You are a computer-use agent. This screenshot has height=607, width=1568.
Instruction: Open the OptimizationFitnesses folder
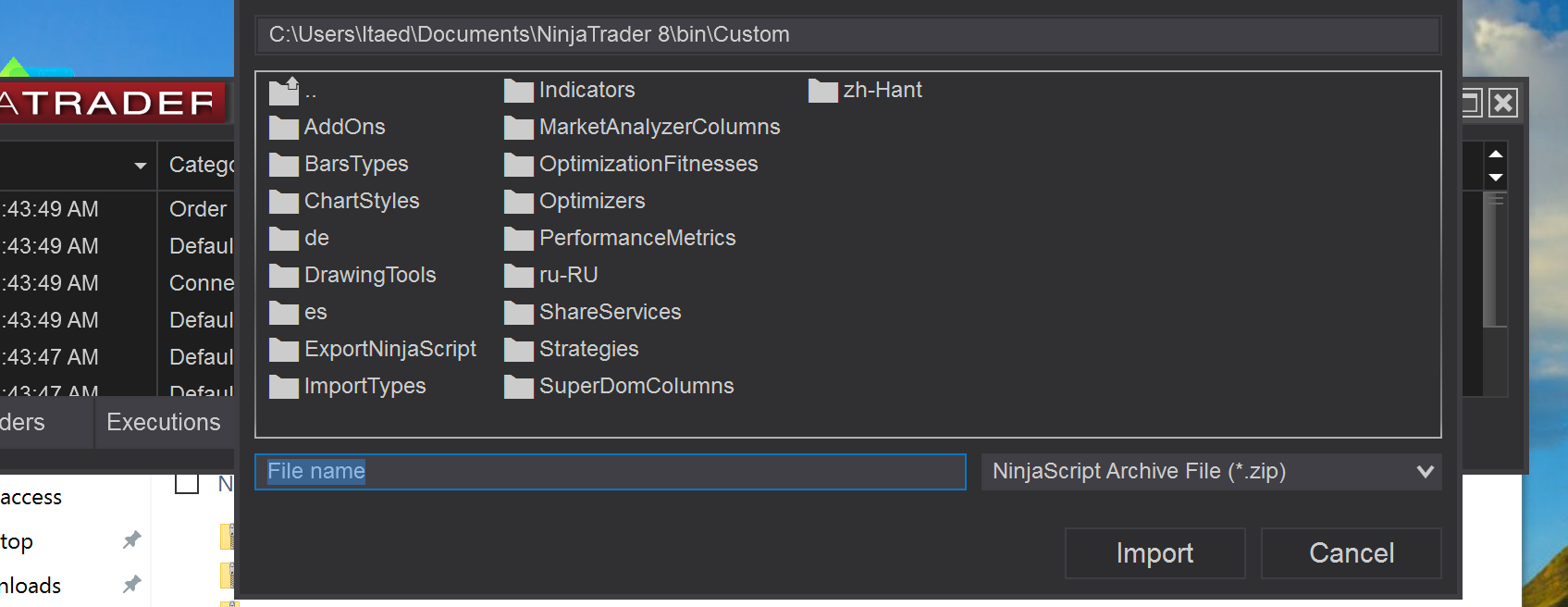[631, 164]
